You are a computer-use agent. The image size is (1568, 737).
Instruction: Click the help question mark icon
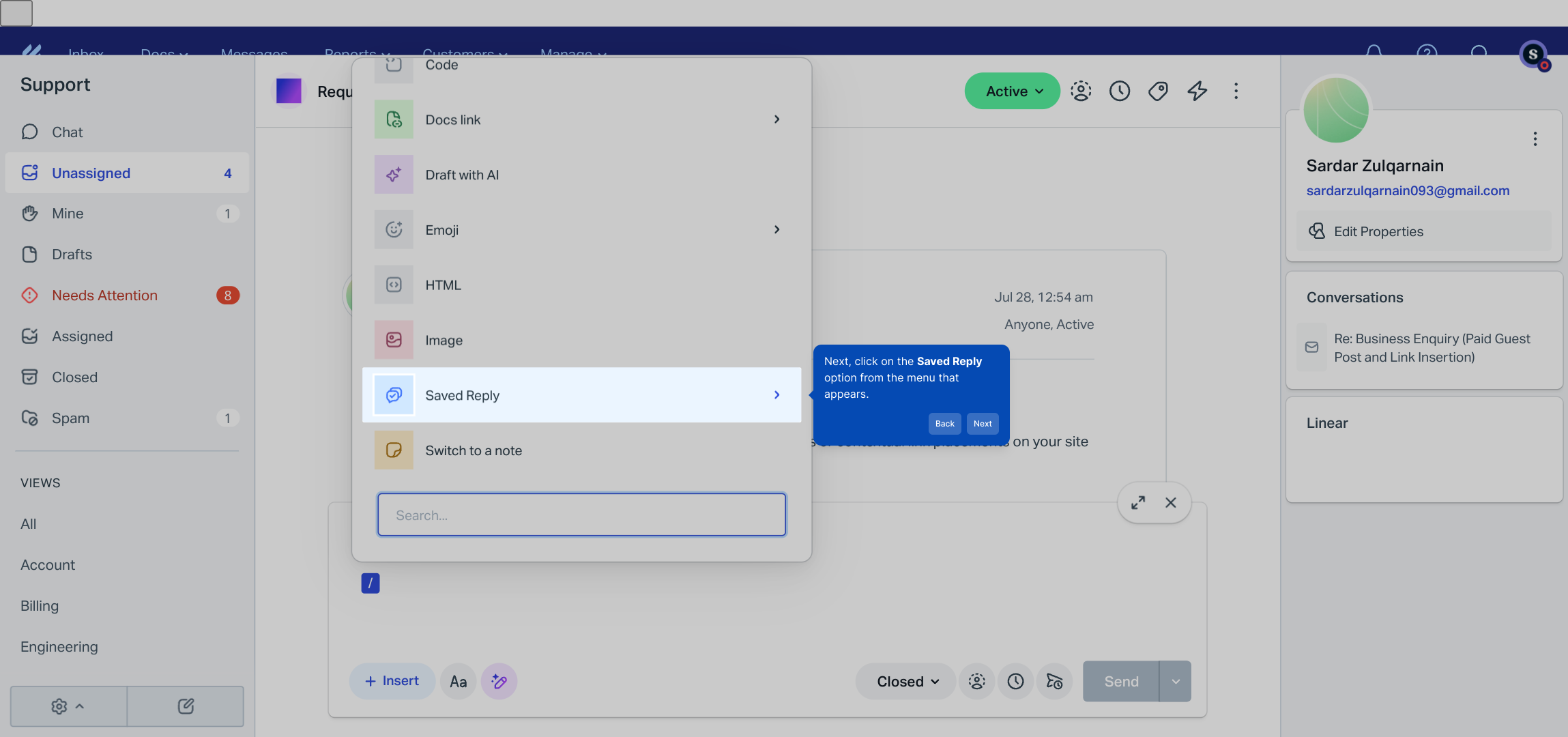click(1427, 53)
